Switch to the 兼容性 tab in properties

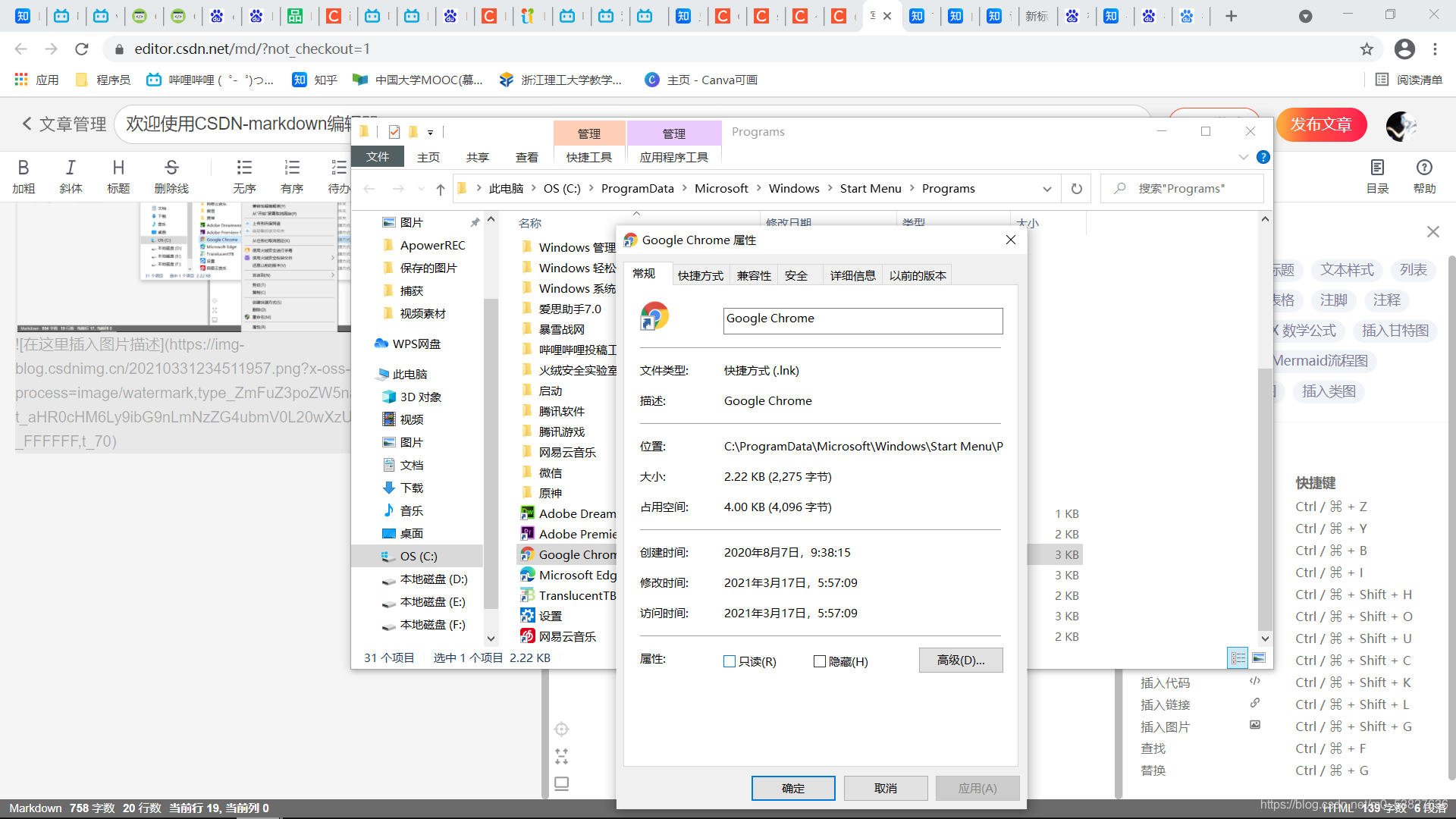pyautogui.click(x=754, y=275)
